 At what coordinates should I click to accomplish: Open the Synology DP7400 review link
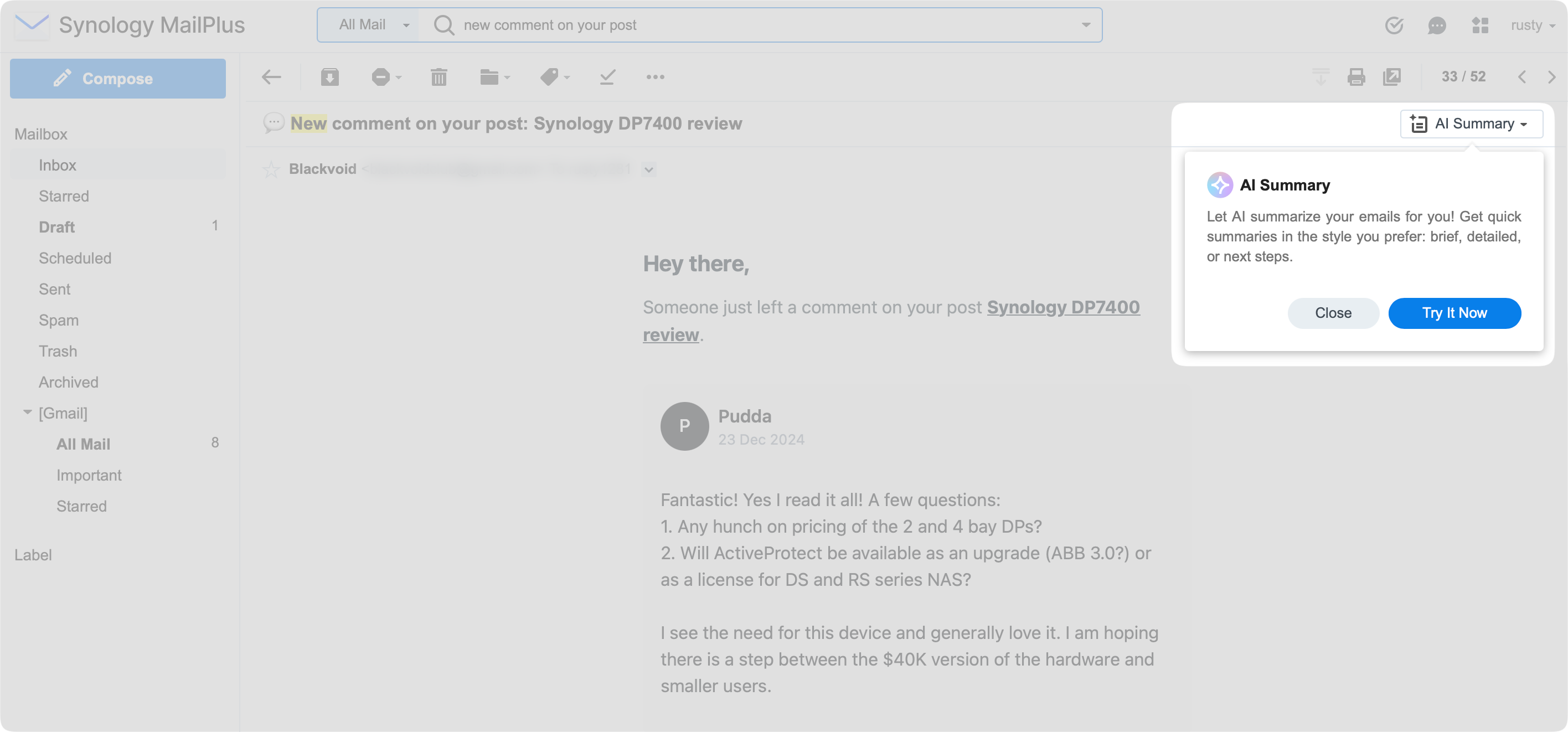[1062, 307]
